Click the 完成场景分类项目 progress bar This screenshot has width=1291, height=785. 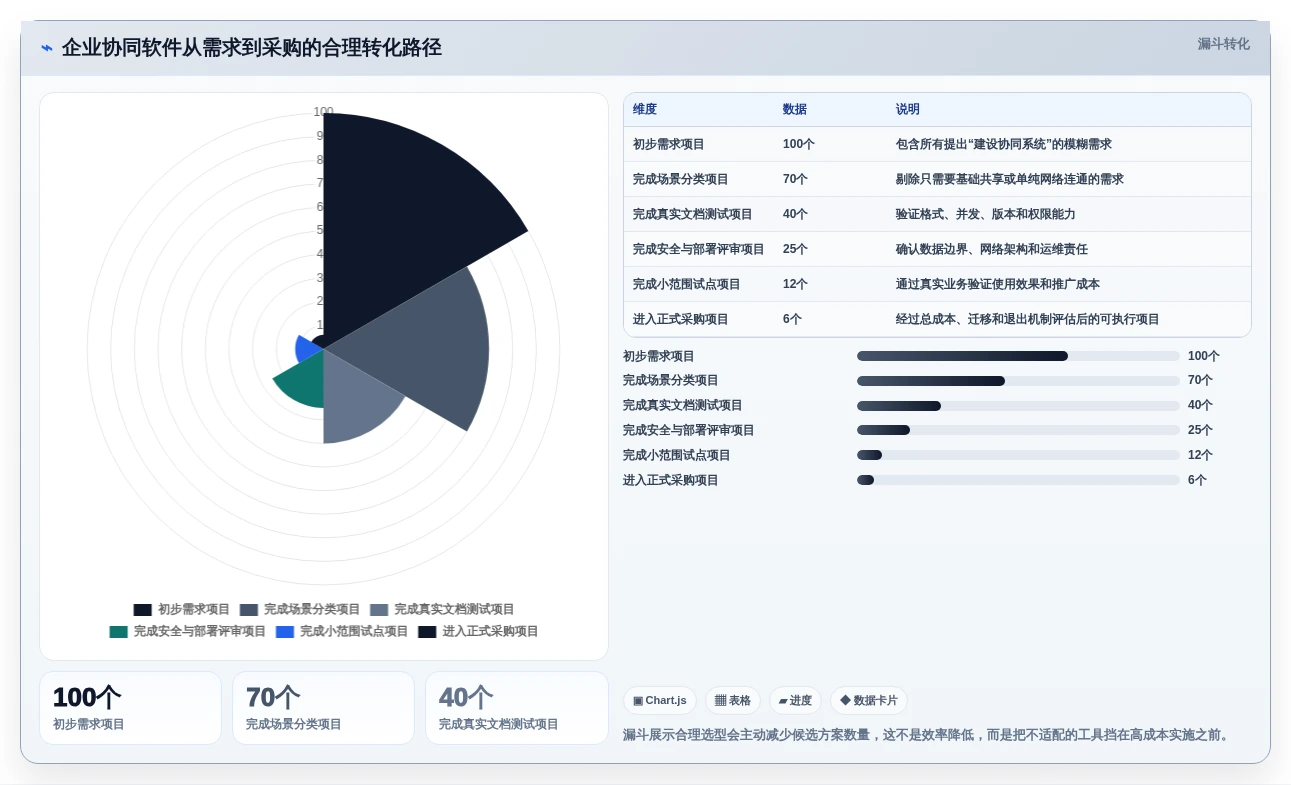click(x=1018, y=381)
